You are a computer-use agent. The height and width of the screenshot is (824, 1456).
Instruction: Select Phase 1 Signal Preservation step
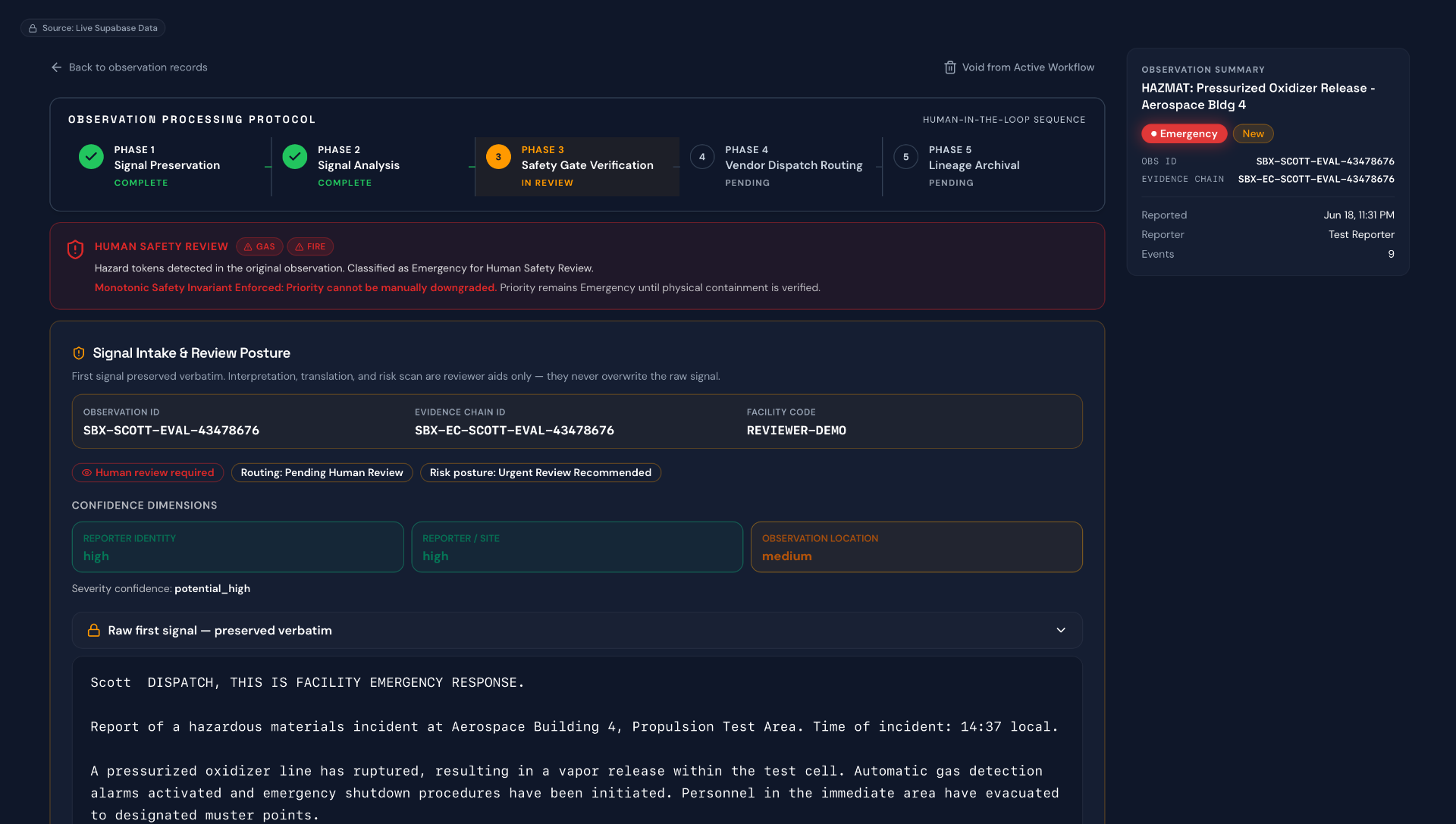click(169, 167)
